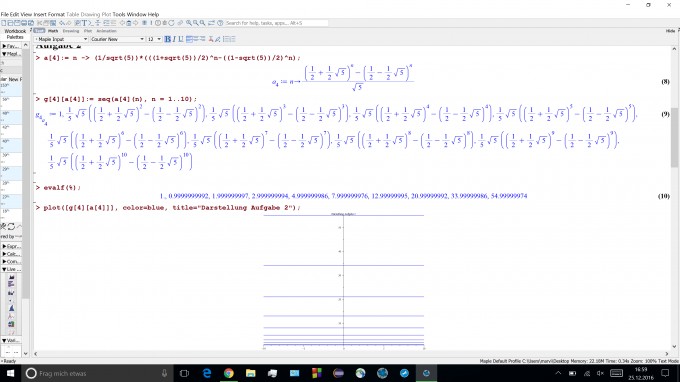Align text left
This screenshot has width=680, height=382.
click(189, 39)
